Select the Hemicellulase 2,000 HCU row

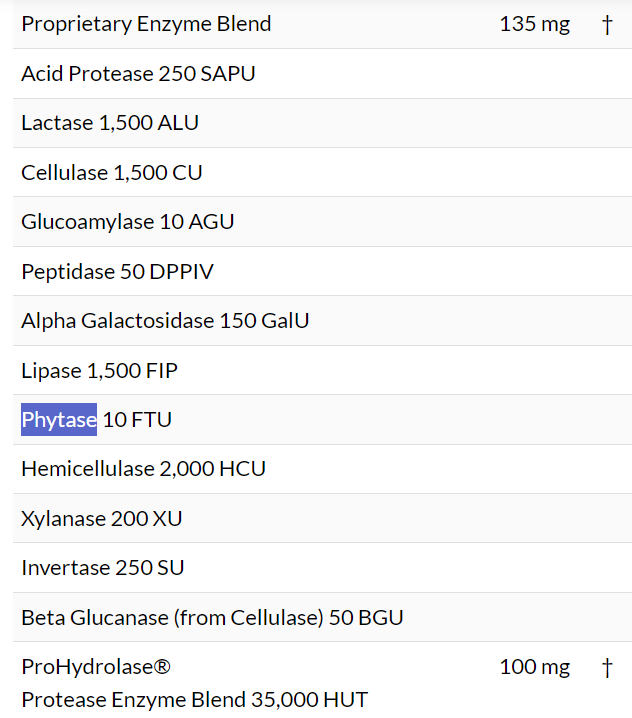coord(143,469)
